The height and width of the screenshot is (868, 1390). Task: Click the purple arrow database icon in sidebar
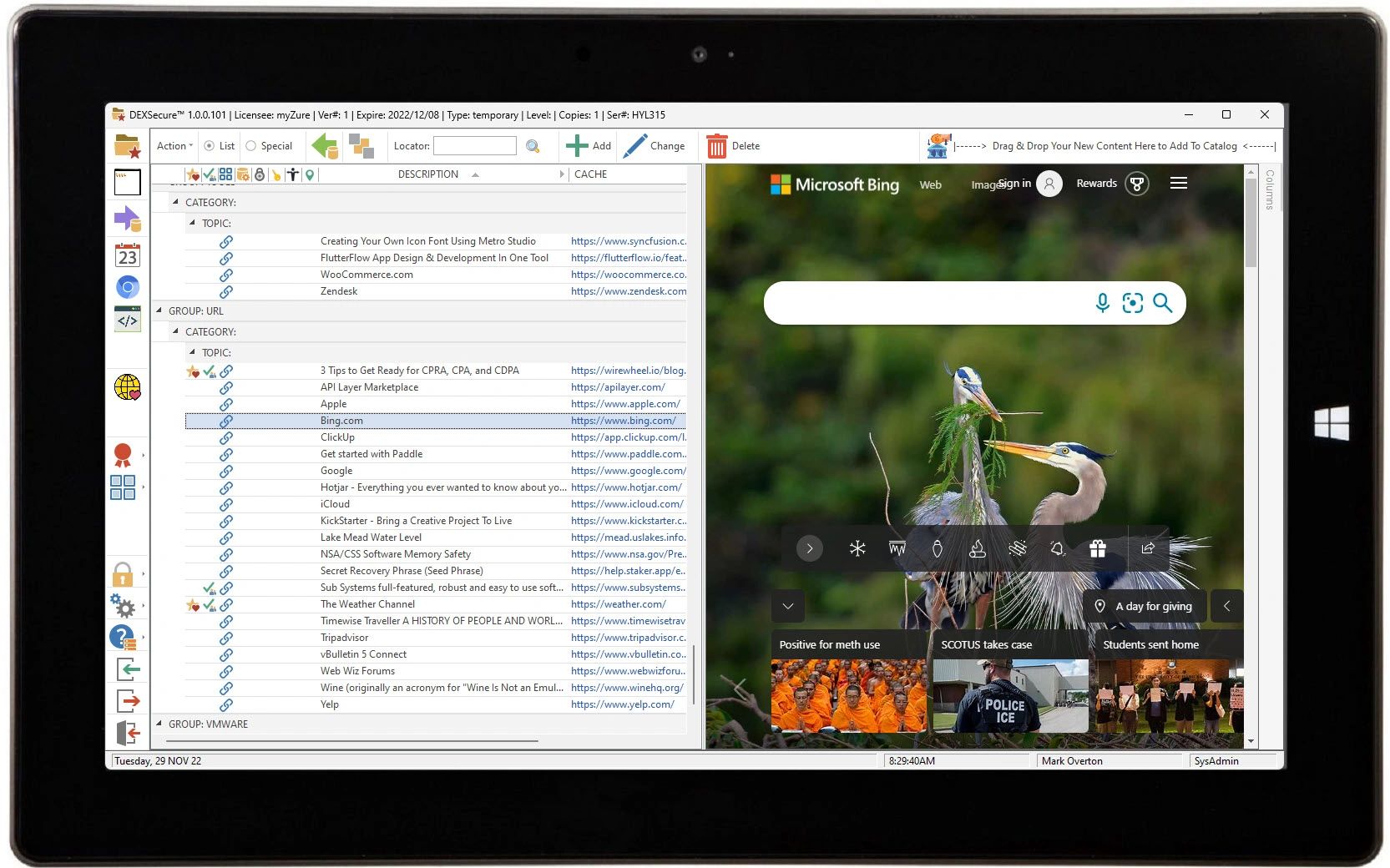[x=127, y=220]
